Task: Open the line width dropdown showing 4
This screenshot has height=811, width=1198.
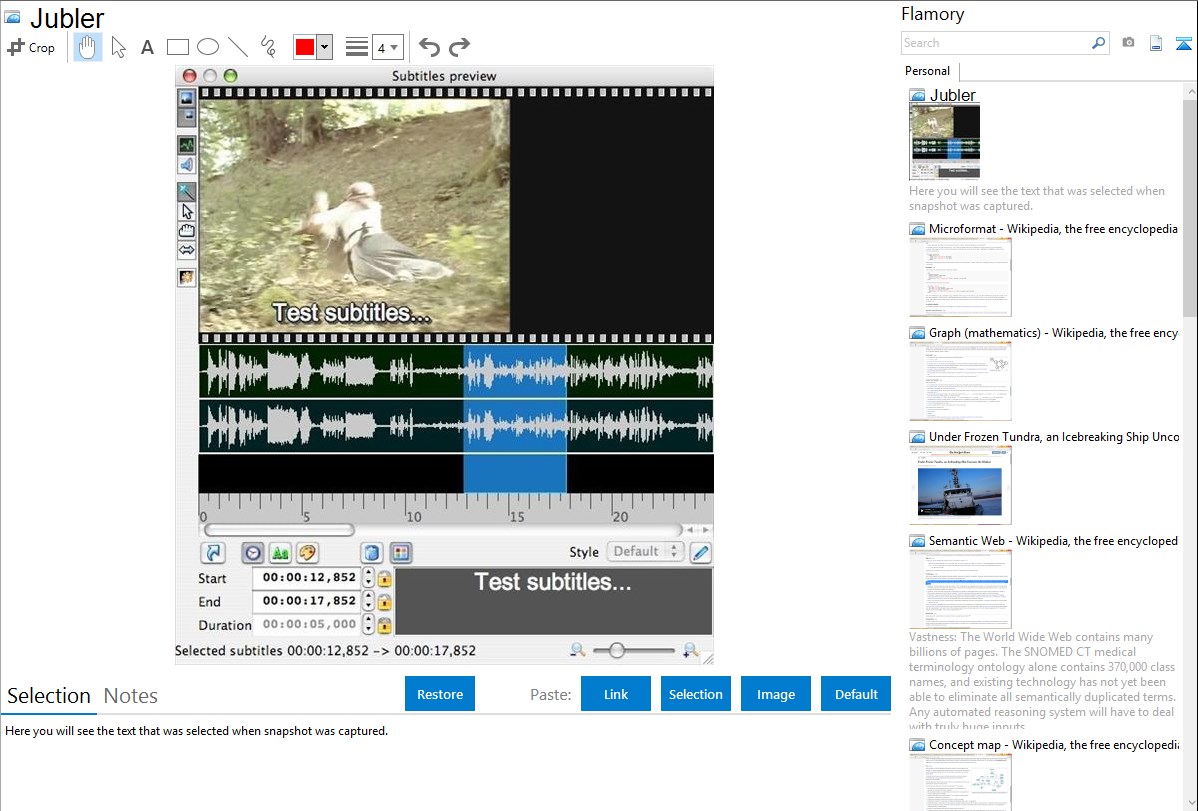Action: [387, 47]
